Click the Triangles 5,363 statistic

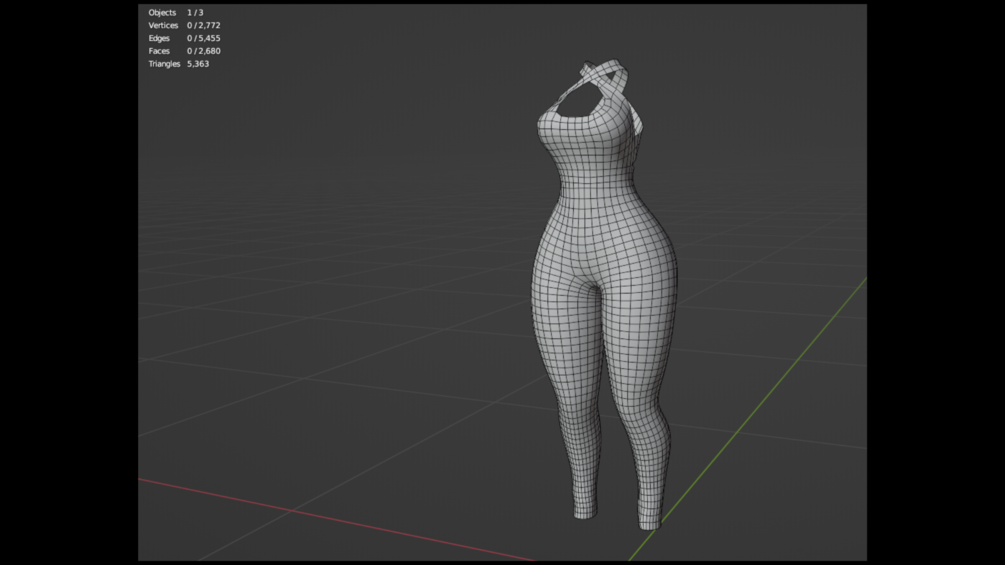pyautogui.click(x=178, y=64)
